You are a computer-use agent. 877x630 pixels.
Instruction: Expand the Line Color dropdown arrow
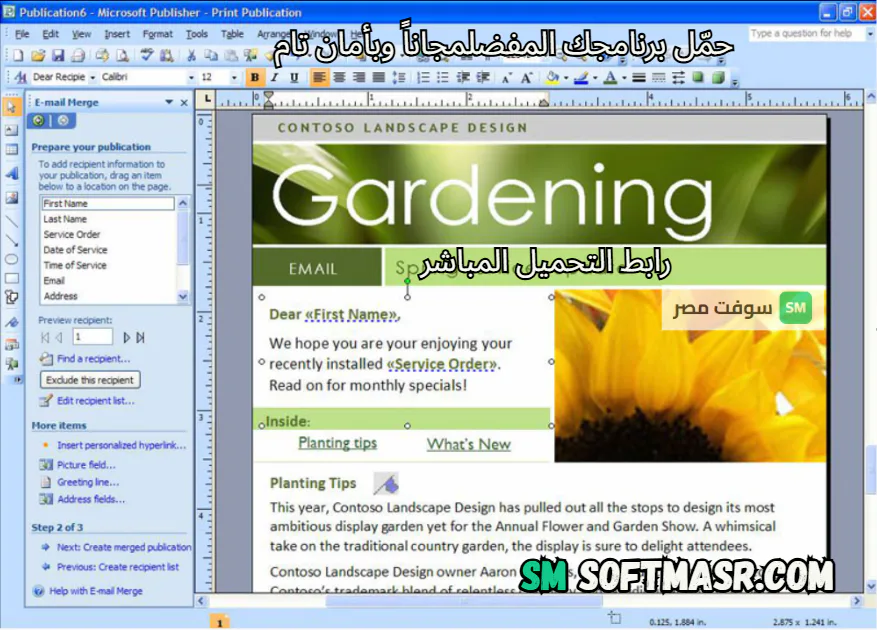coord(595,77)
